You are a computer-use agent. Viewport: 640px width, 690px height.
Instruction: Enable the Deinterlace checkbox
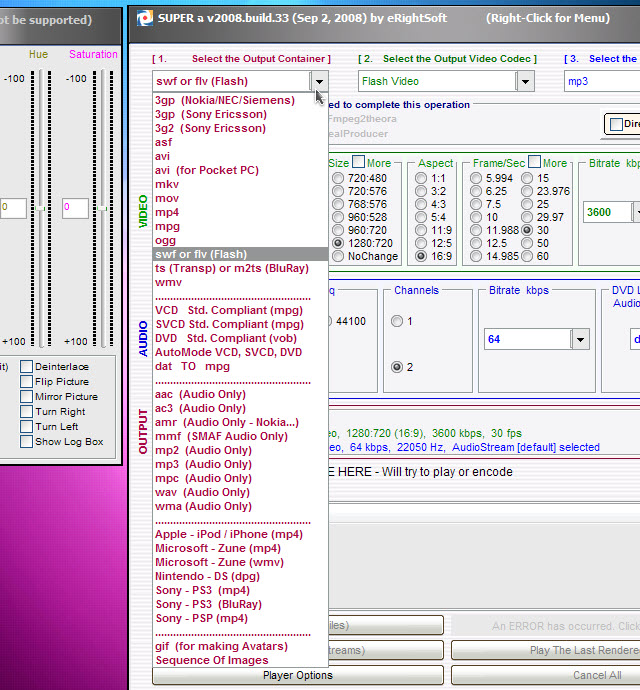coord(26,367)
